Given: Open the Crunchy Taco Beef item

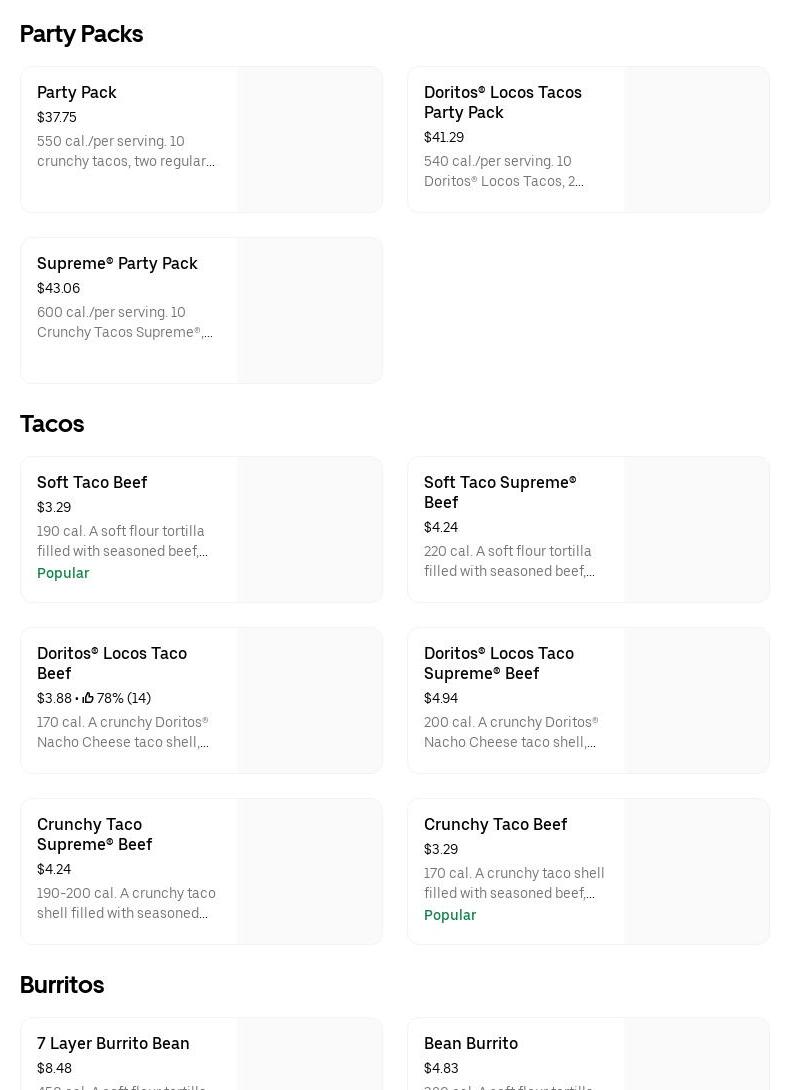Looking at the screenshot, I should 495,824.
